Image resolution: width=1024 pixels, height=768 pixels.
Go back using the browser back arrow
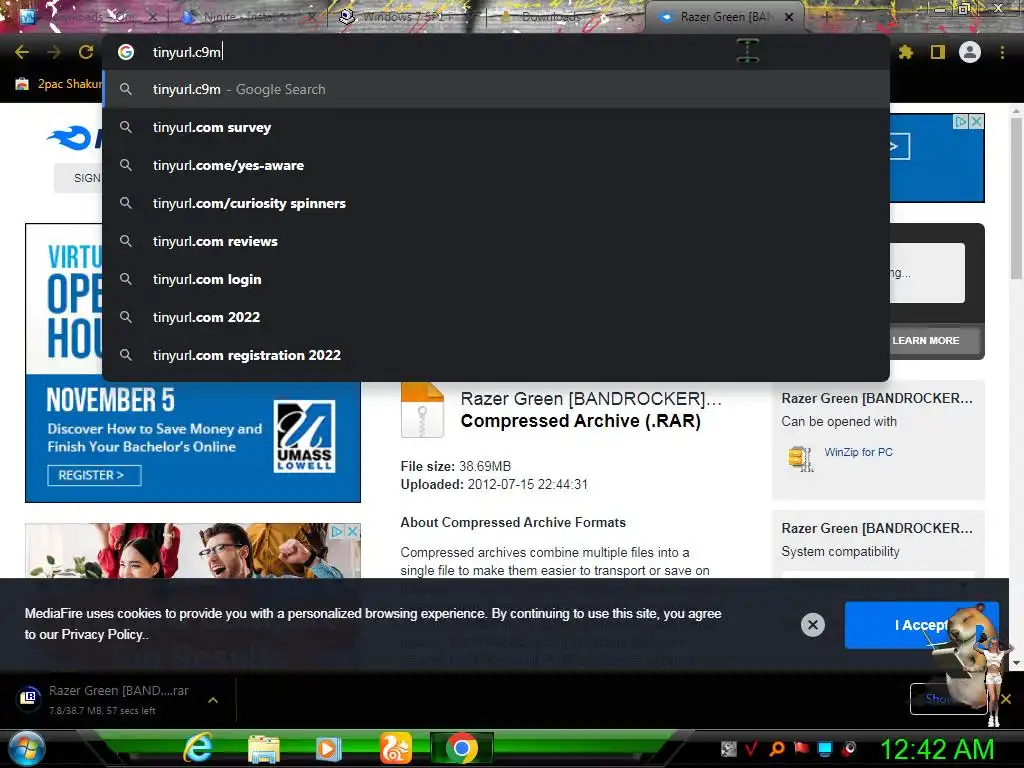[x=22, y=52]
